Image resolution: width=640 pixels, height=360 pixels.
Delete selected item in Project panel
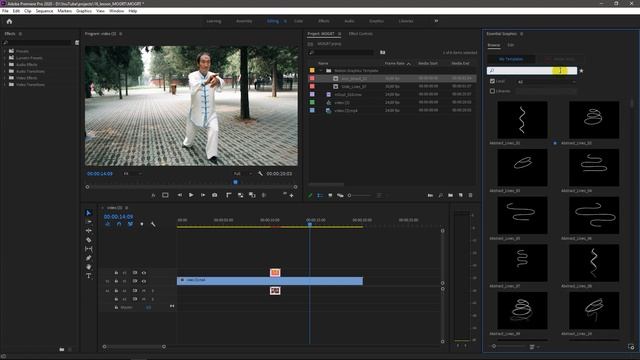pos(470,196)
